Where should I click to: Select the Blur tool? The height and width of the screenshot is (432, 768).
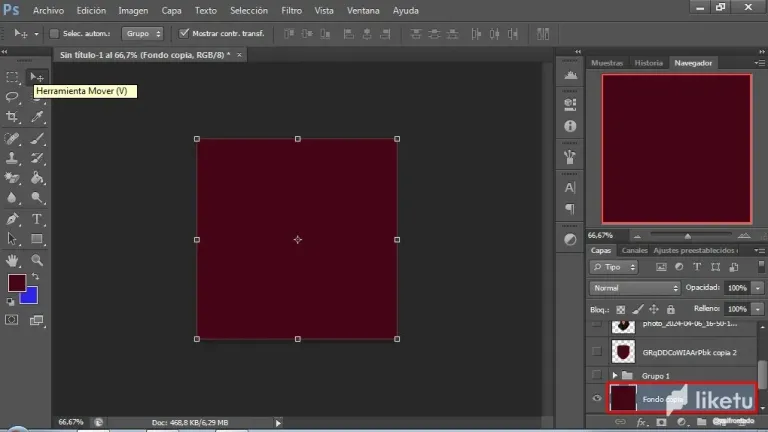tap(12, 197)
